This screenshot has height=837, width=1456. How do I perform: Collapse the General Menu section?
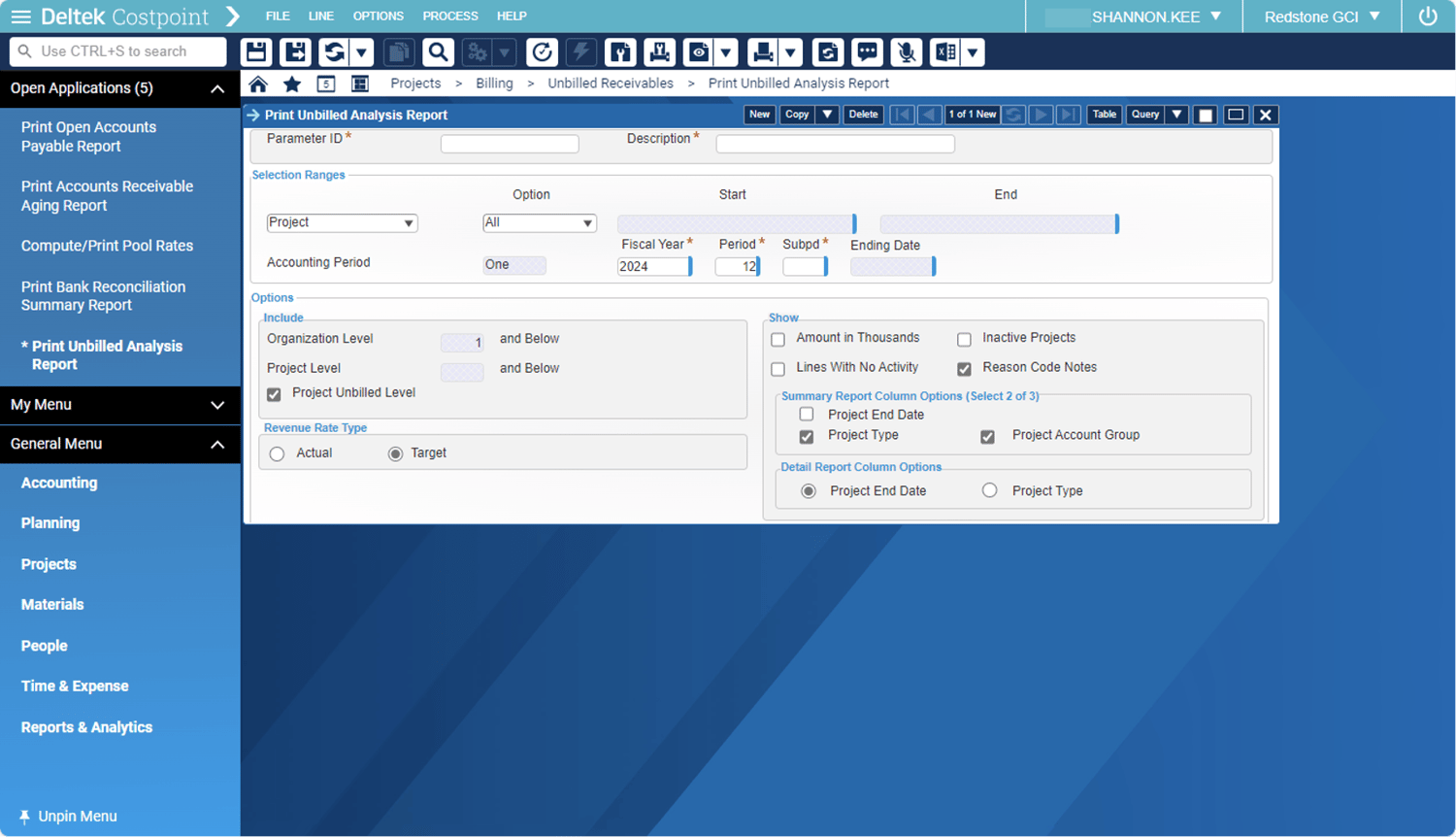tap(217, 445)
